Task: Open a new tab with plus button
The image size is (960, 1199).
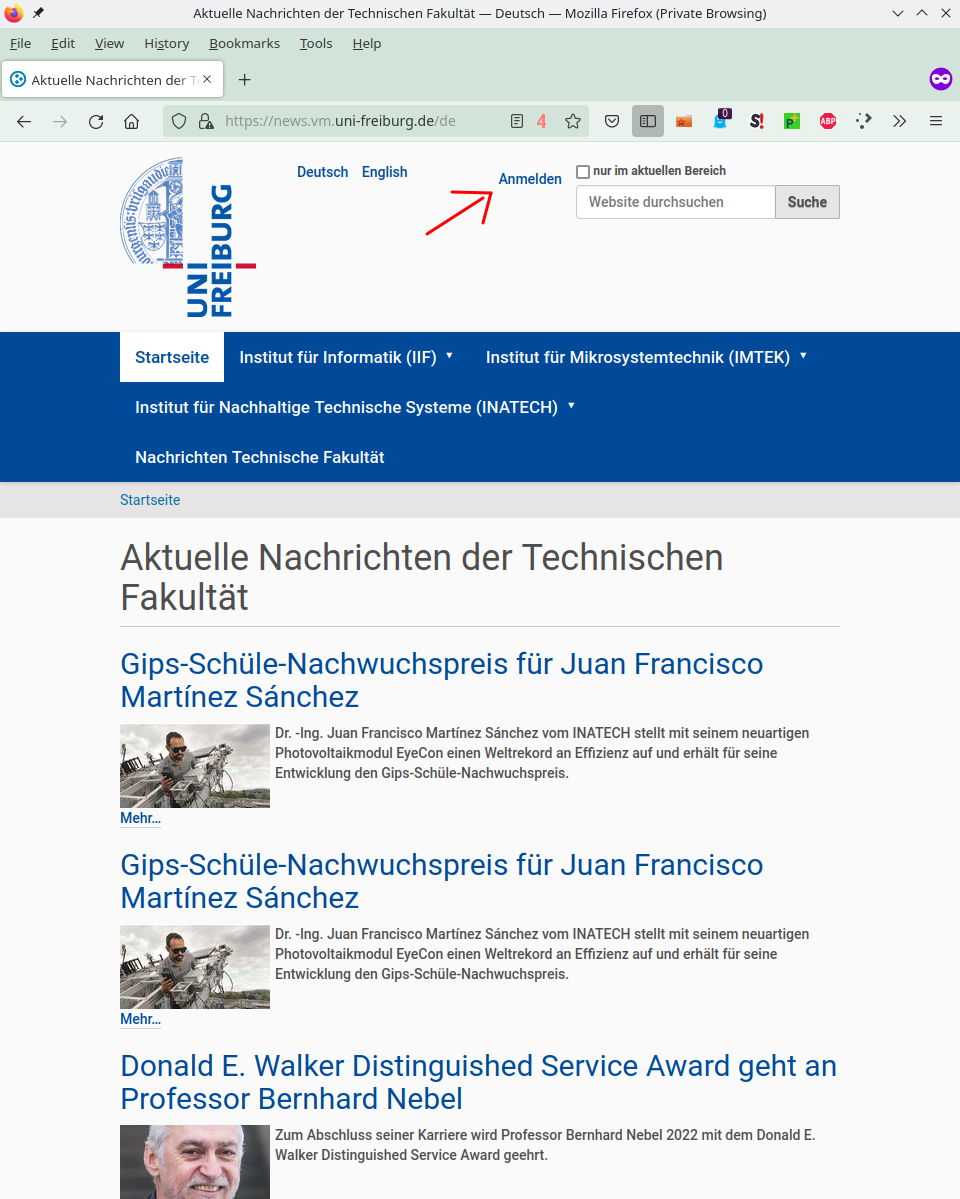Action: click(x=245, y=80)
